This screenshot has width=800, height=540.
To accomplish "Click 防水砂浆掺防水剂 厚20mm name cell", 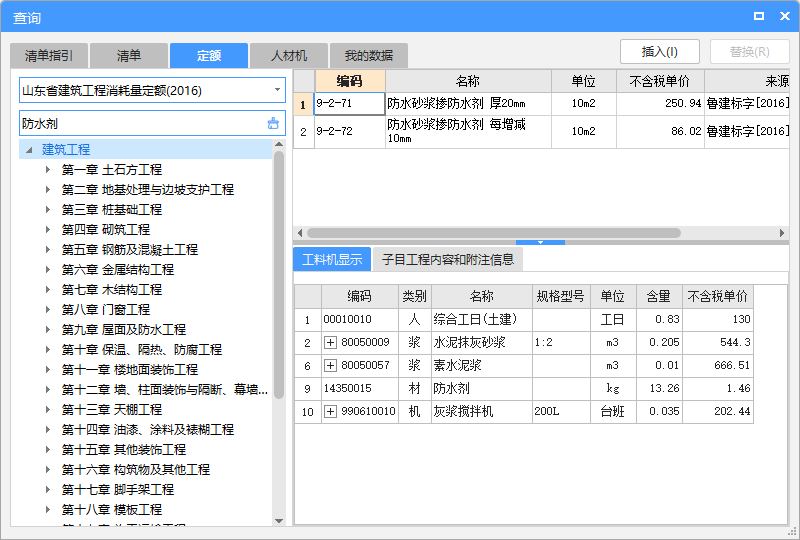I will 468,104.
